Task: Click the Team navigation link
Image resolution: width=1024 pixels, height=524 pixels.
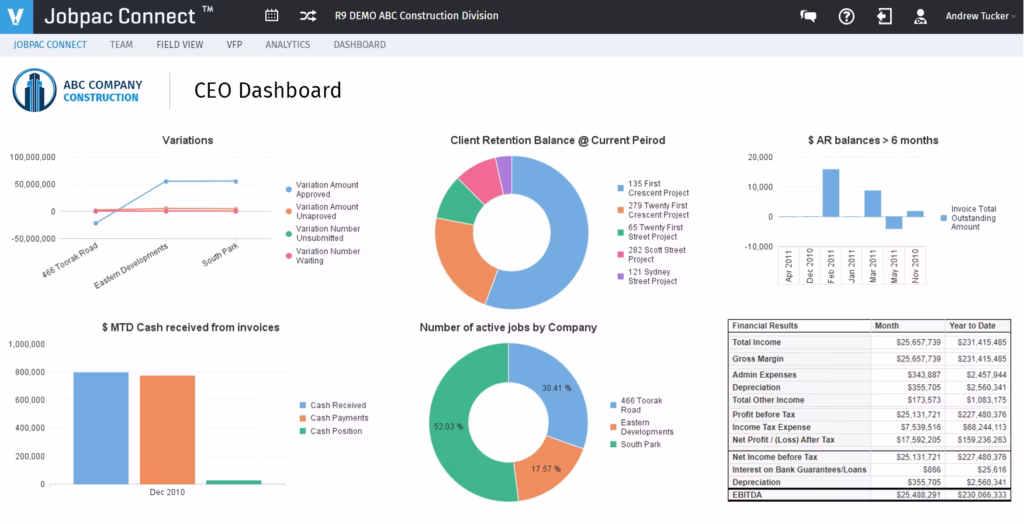Action: tap(121, 45)
